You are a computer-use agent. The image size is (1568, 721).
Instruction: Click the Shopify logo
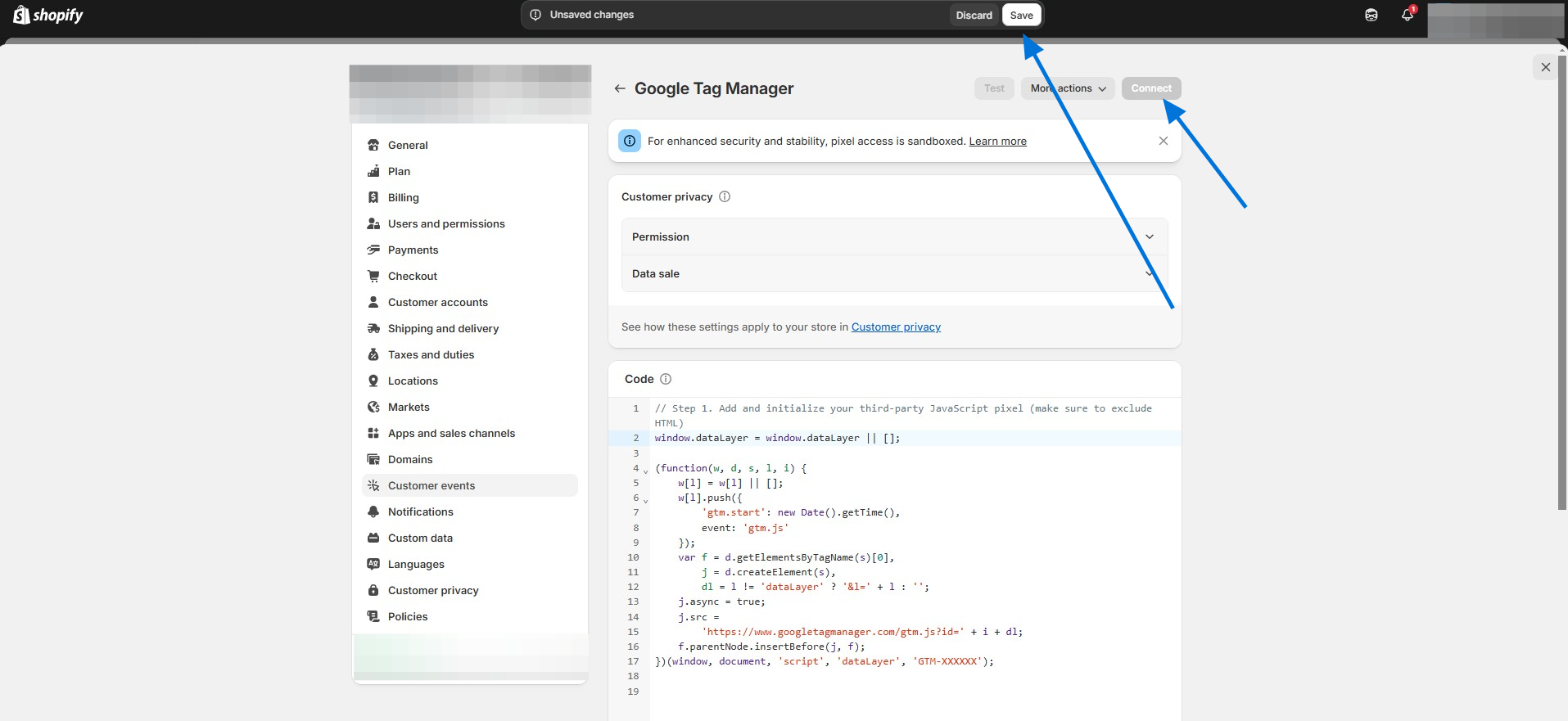click(48, 15)
